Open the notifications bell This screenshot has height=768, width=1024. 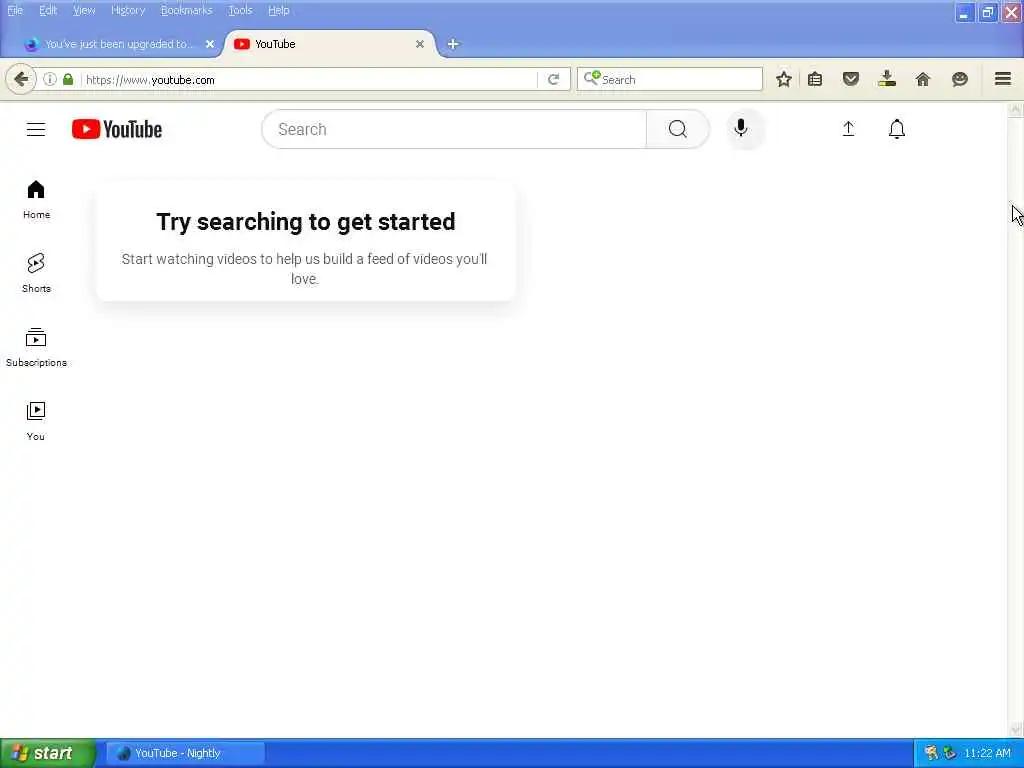[x=897, y=129]
